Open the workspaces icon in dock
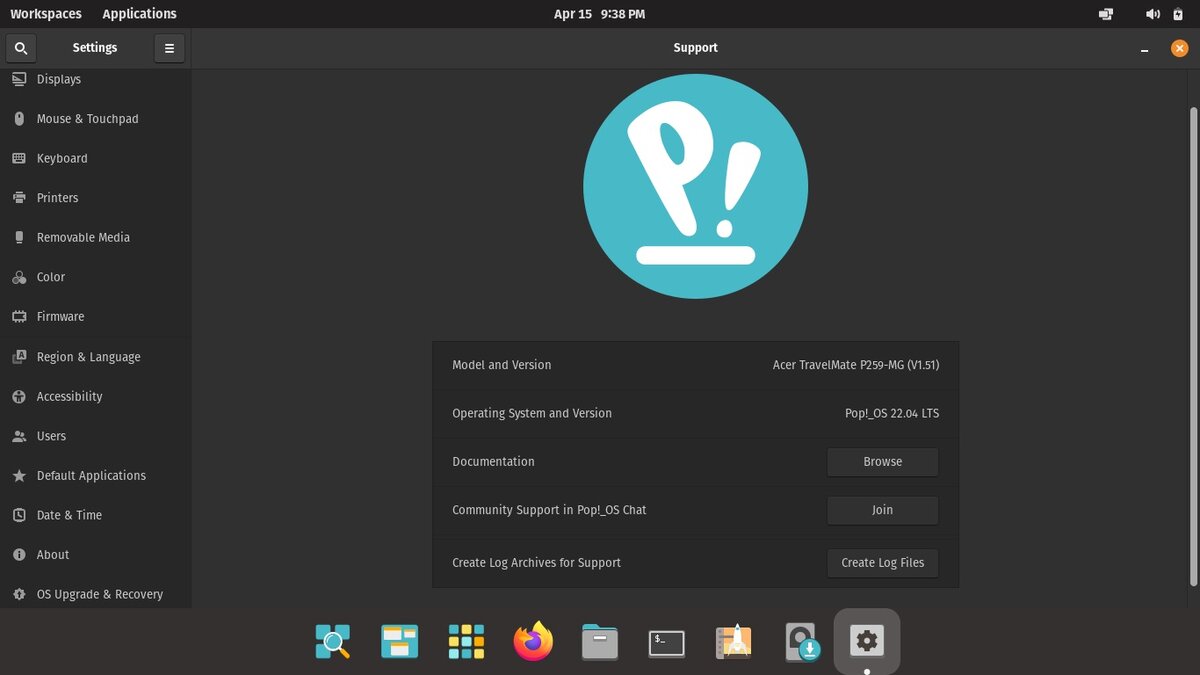 (x=400, y=641)
